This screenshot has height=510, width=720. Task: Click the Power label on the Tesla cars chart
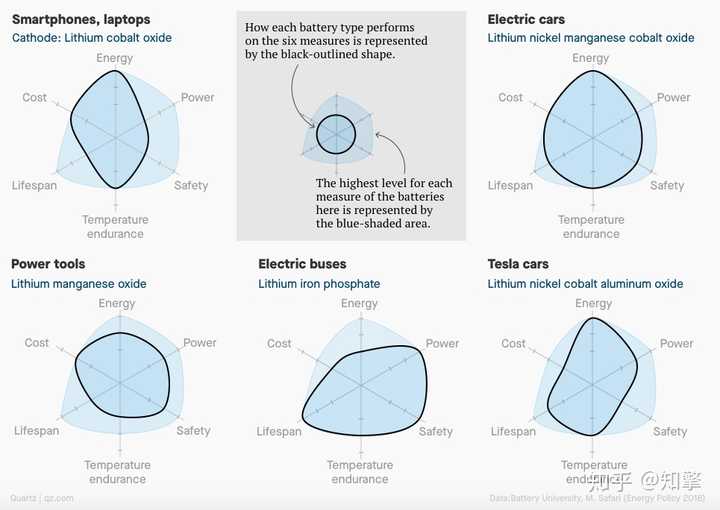pos(676,343)
